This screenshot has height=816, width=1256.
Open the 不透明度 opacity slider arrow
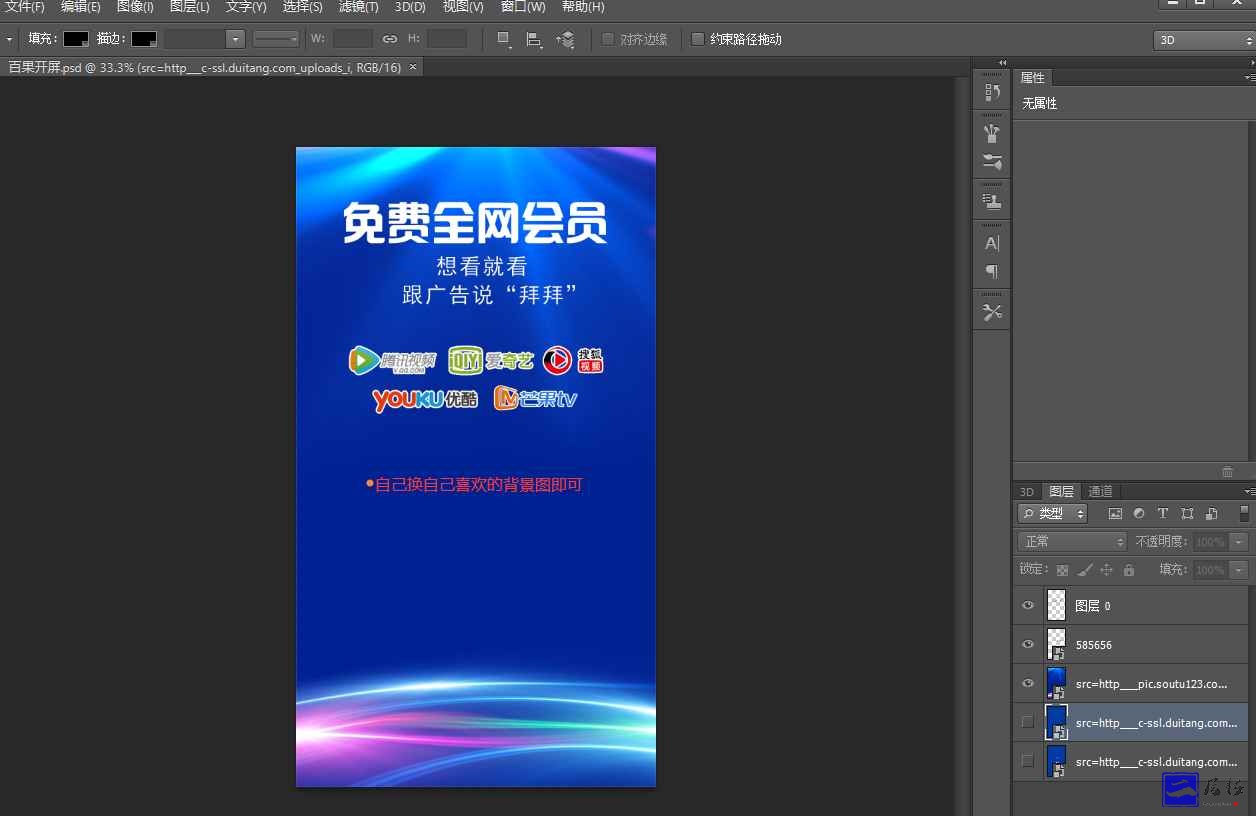[x=1239, y=541]
